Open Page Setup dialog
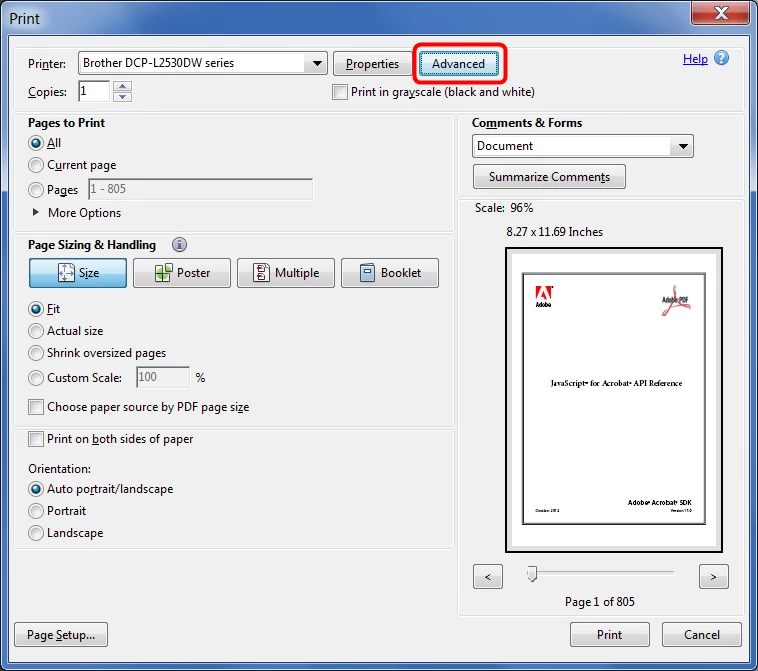The width and height of the screenshot is (758, 671). tap(61, 635)
